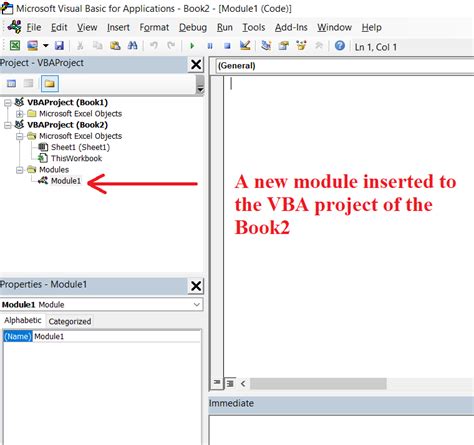Click Full Module View button
The width and height of the screenshot is (474, 445).
coord(230,383)
